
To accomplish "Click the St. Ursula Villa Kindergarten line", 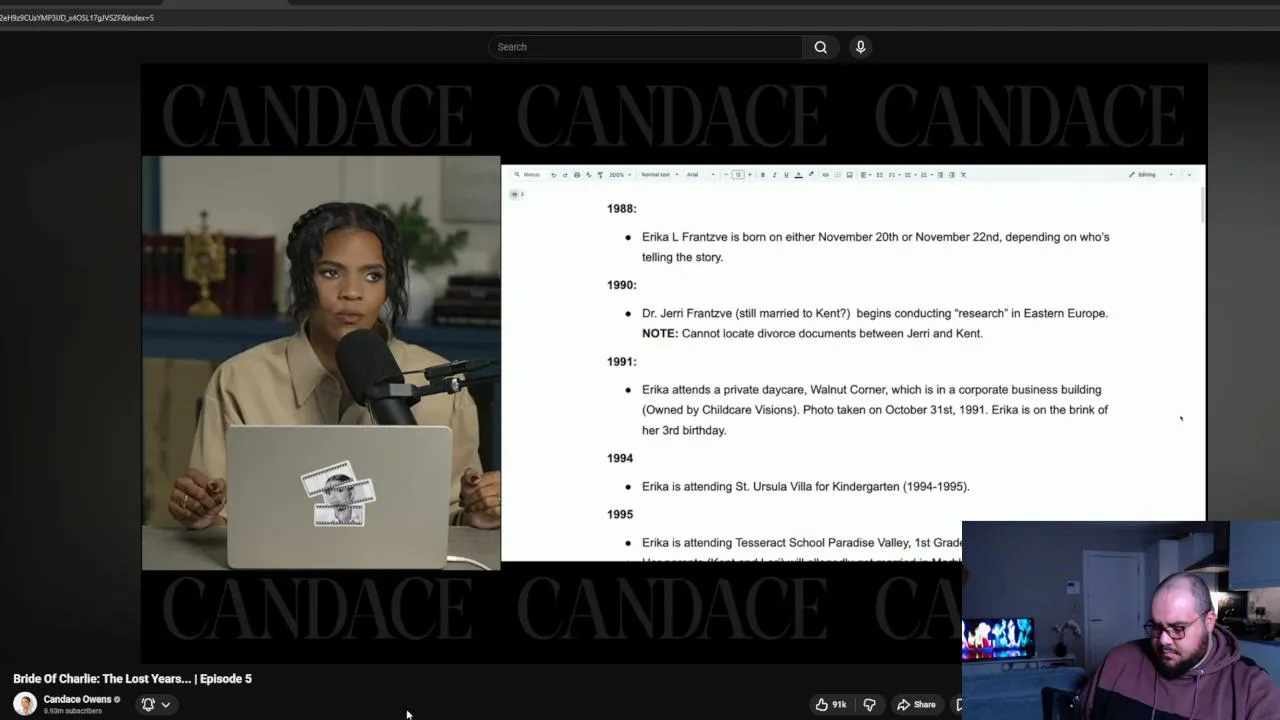I will click(806, 486).
